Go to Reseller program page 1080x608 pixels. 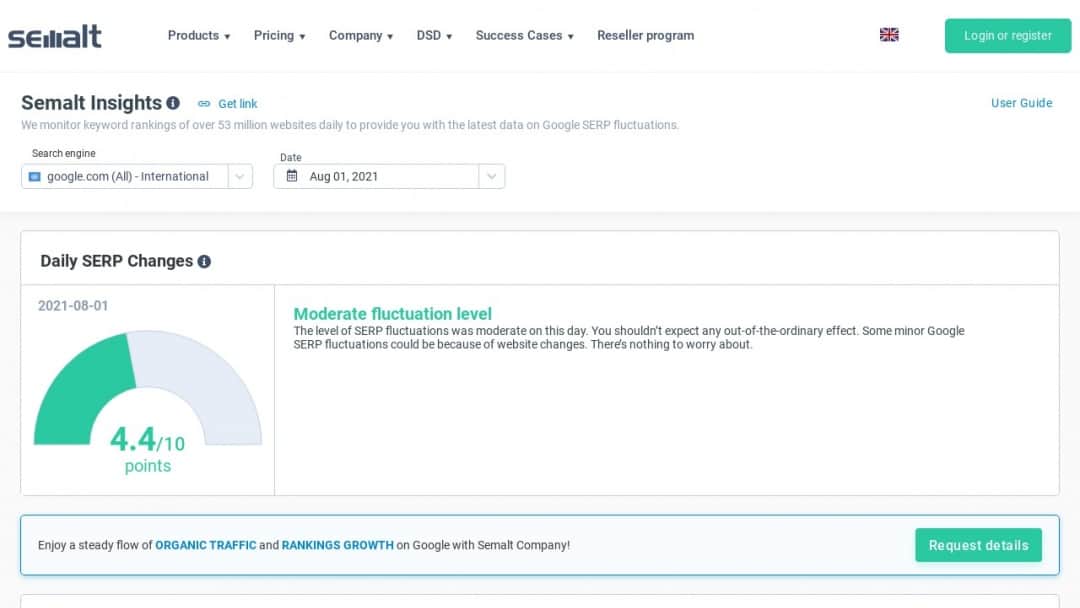click(645, 36)
